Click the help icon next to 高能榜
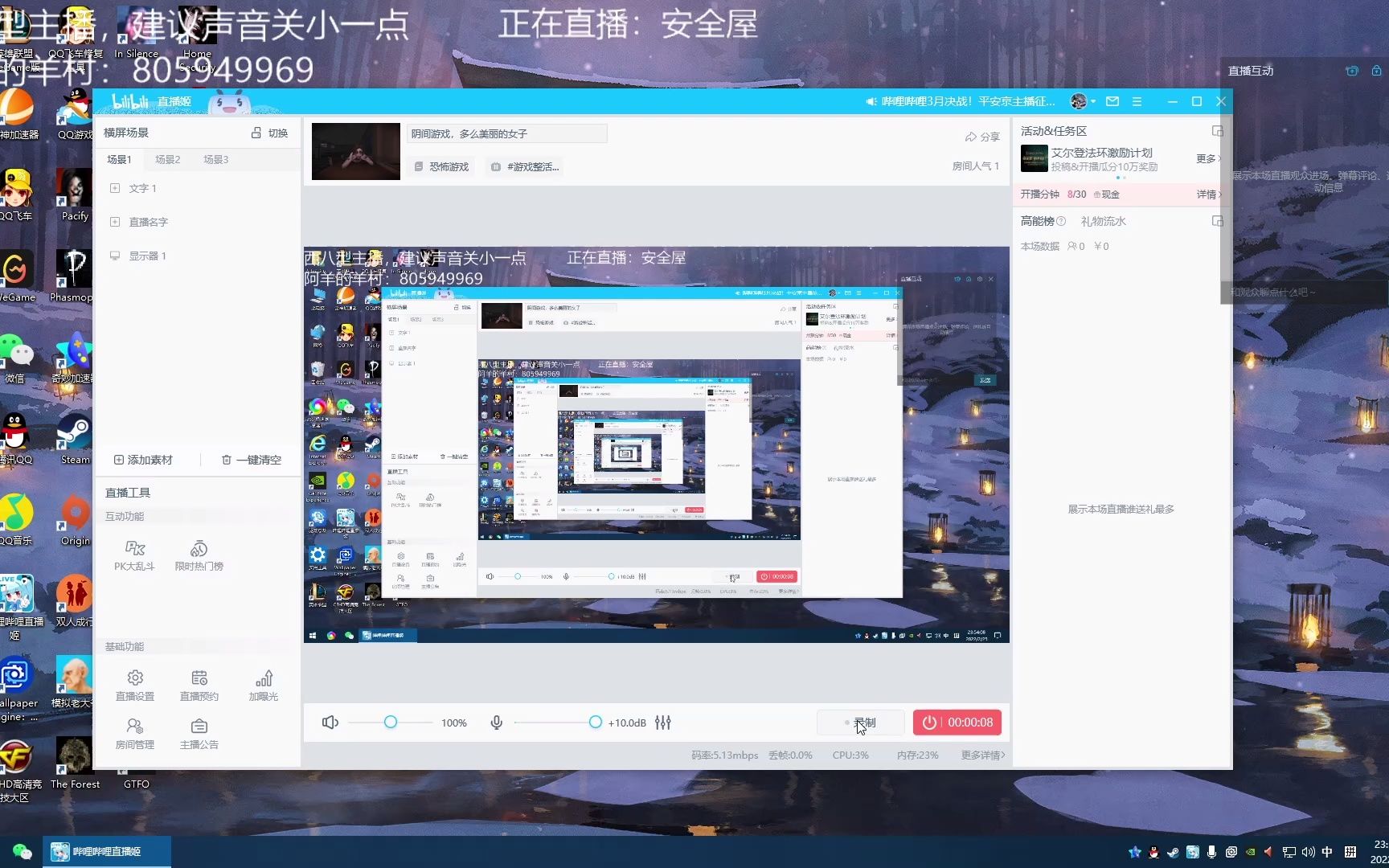 1061,221
